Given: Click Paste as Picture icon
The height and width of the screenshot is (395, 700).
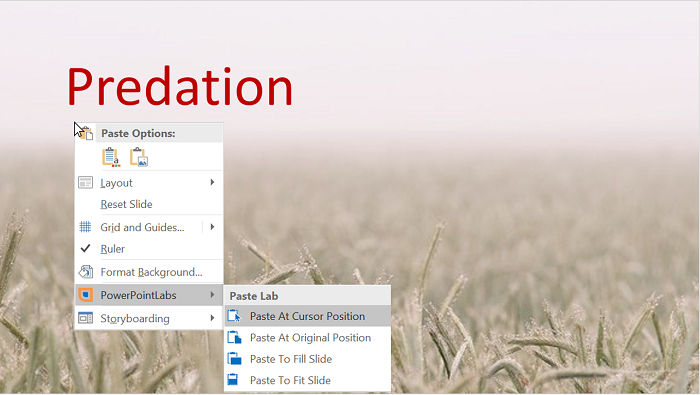Looking at the screenshot, I should tap(139, 157).
